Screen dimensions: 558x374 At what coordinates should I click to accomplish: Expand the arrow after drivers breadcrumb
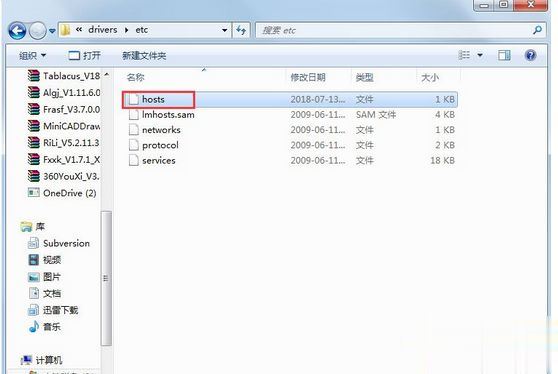tap(127, 30)
